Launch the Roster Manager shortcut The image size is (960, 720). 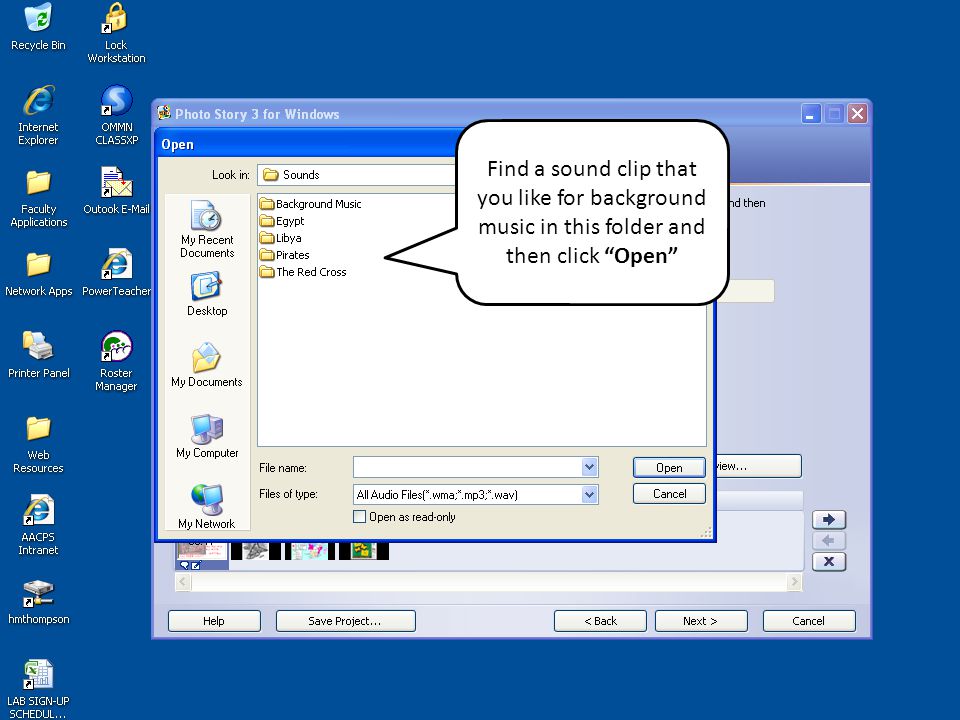click(116, 361)
